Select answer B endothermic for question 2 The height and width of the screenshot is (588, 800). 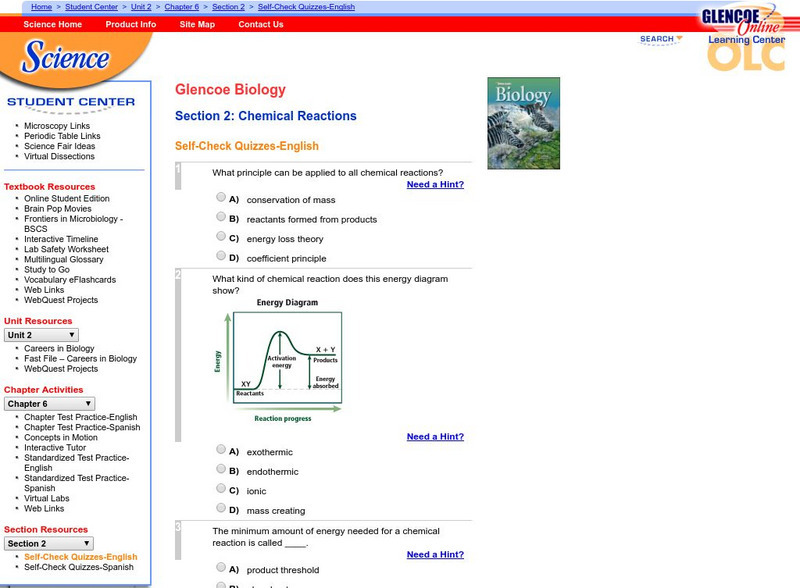221,470
